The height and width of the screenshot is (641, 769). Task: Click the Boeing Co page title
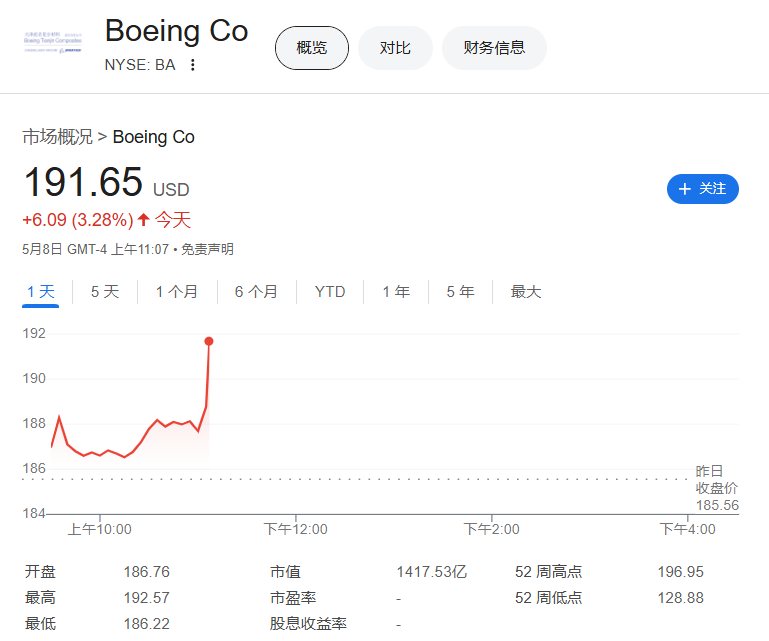click(x=177, y=31)
